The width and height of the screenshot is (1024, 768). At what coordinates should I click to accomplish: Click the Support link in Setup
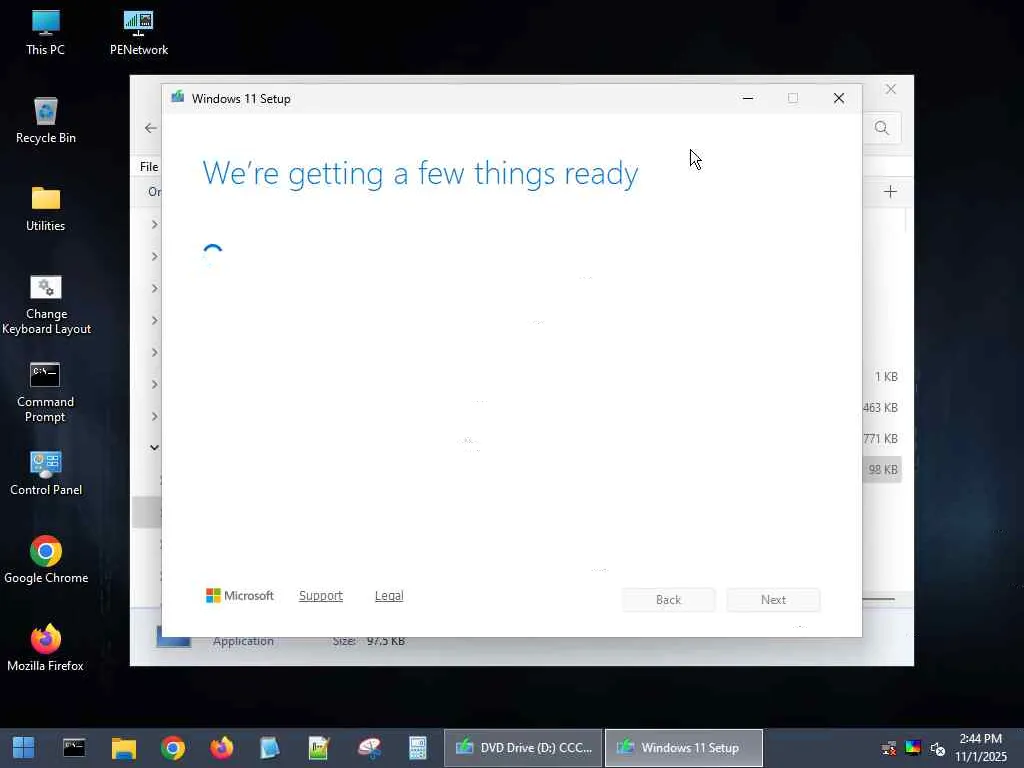[321, 596]
